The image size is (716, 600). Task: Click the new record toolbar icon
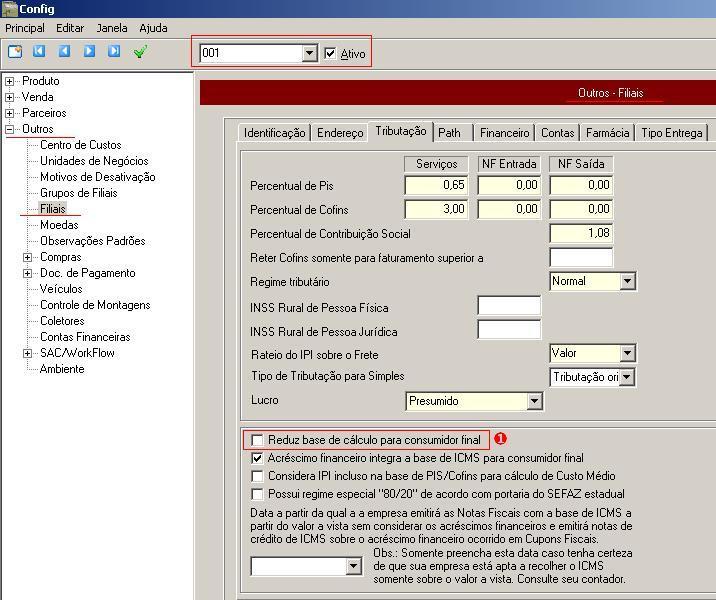tap(15, 52)
